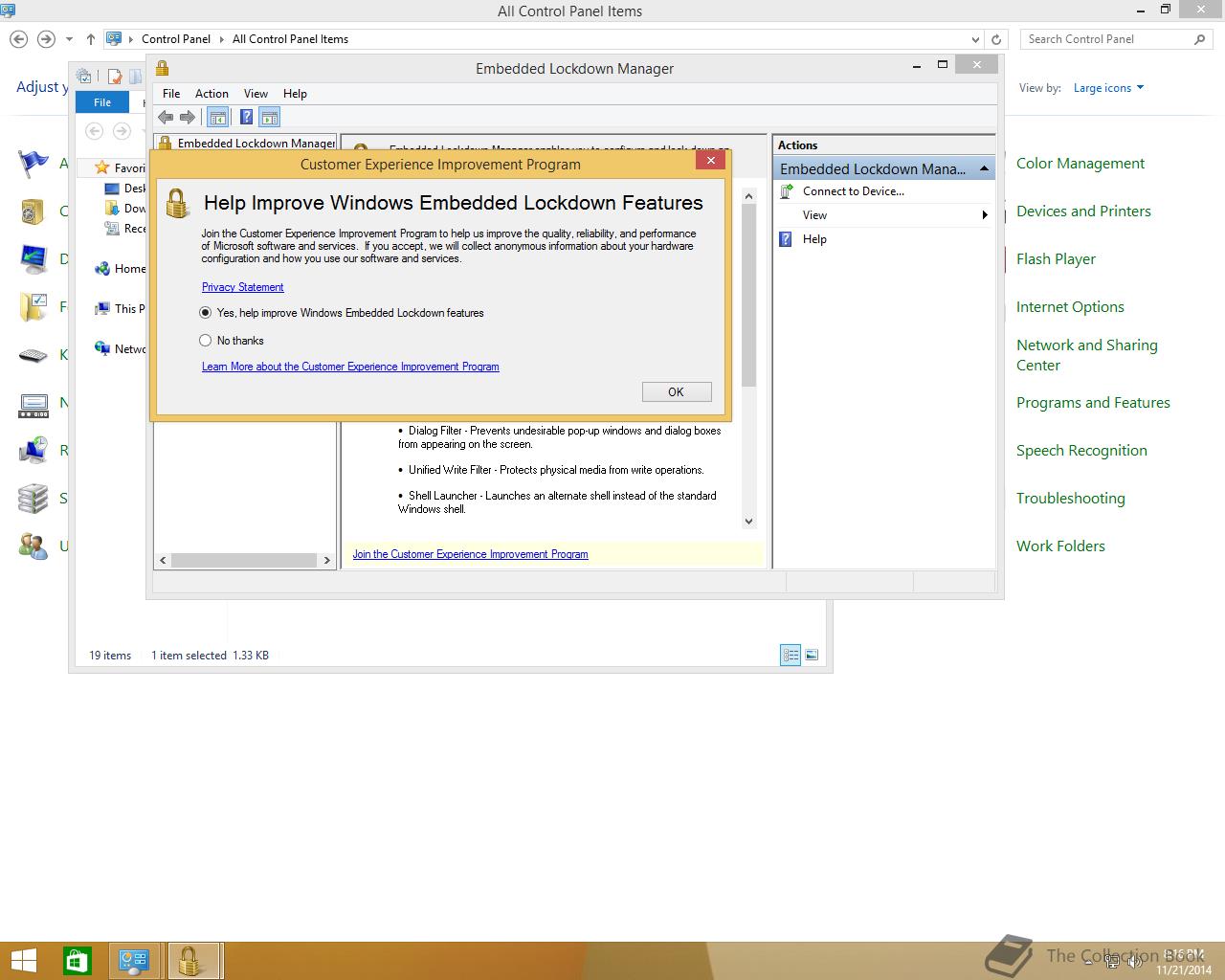This screenshot has height=980, width=1225.
Task: Open the blue File tab in Explorer
Action: click(x=102, y=102)
